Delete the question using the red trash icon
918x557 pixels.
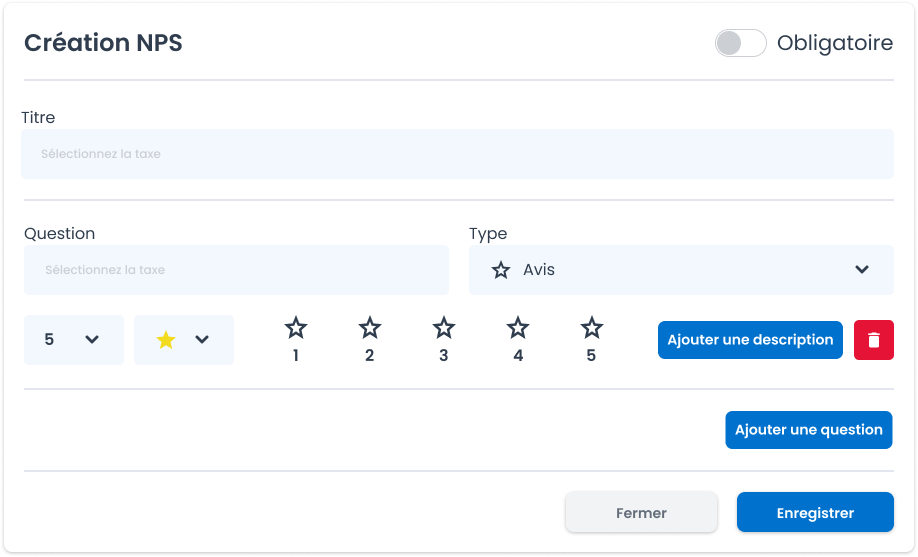point(873,340)
